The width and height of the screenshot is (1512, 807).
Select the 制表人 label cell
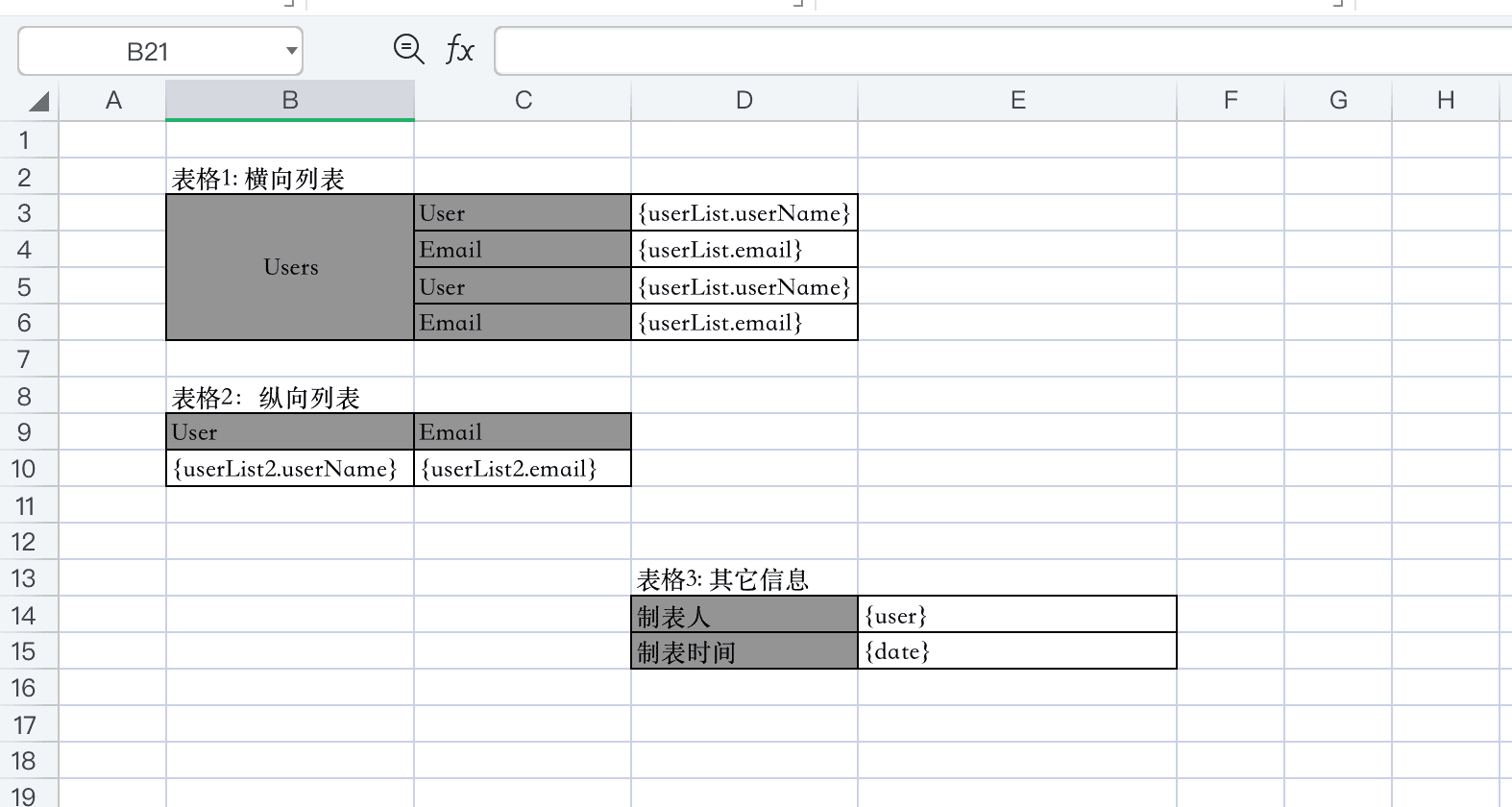point(744,615)
